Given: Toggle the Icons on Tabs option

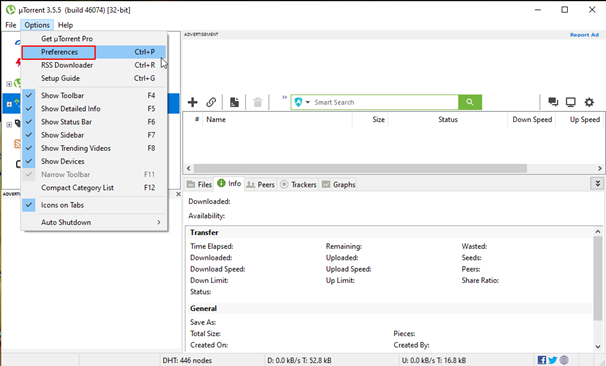Looking at the screenshot, I should (x=94, y=205).
